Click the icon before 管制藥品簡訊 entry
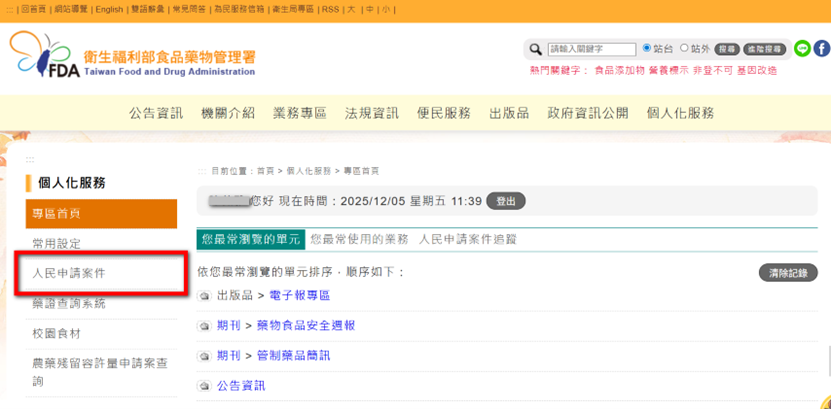Screen dimensions: 831x409 click(204, 356)
